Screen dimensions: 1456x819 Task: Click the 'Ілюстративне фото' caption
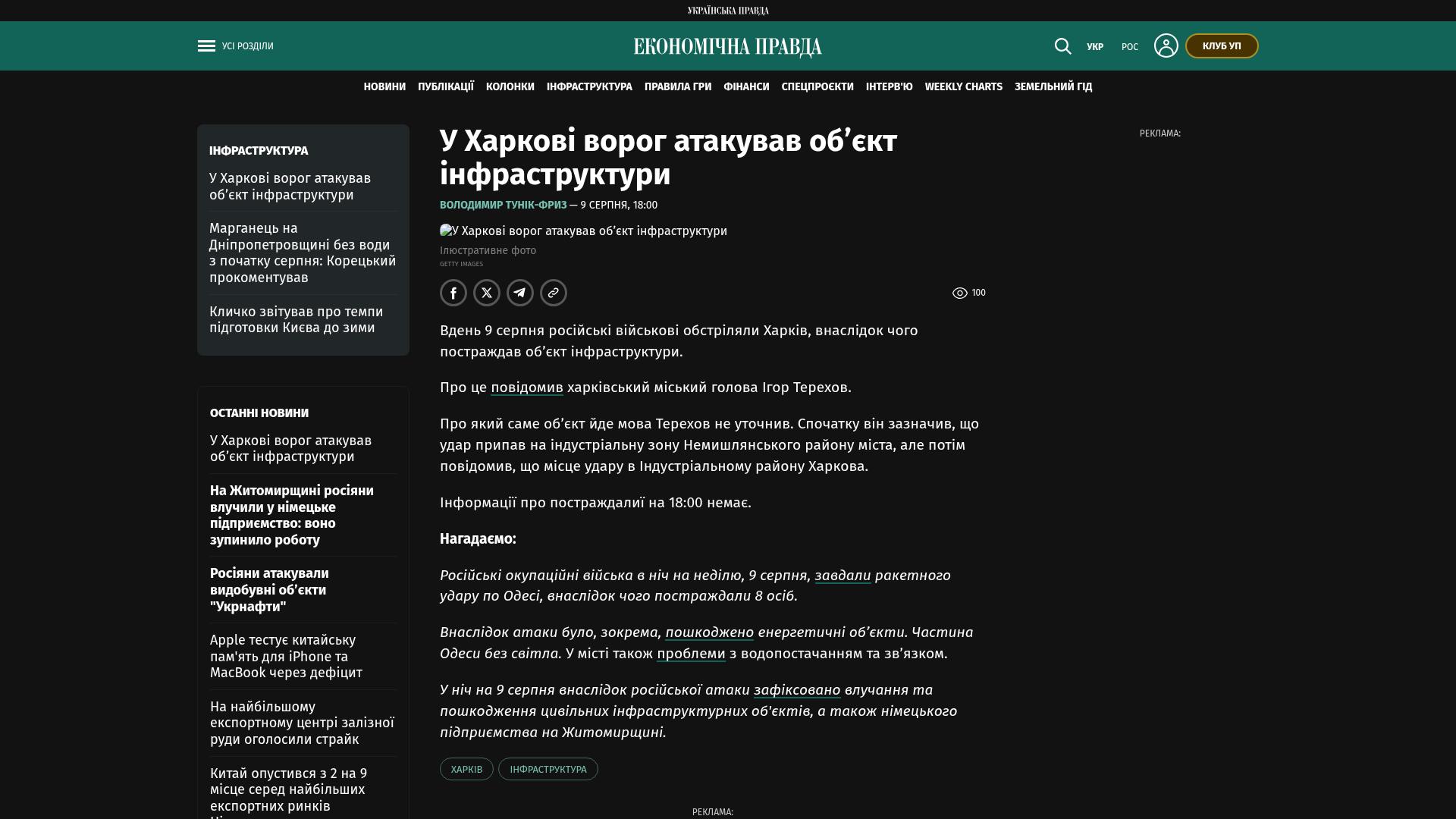pos(488,251)
